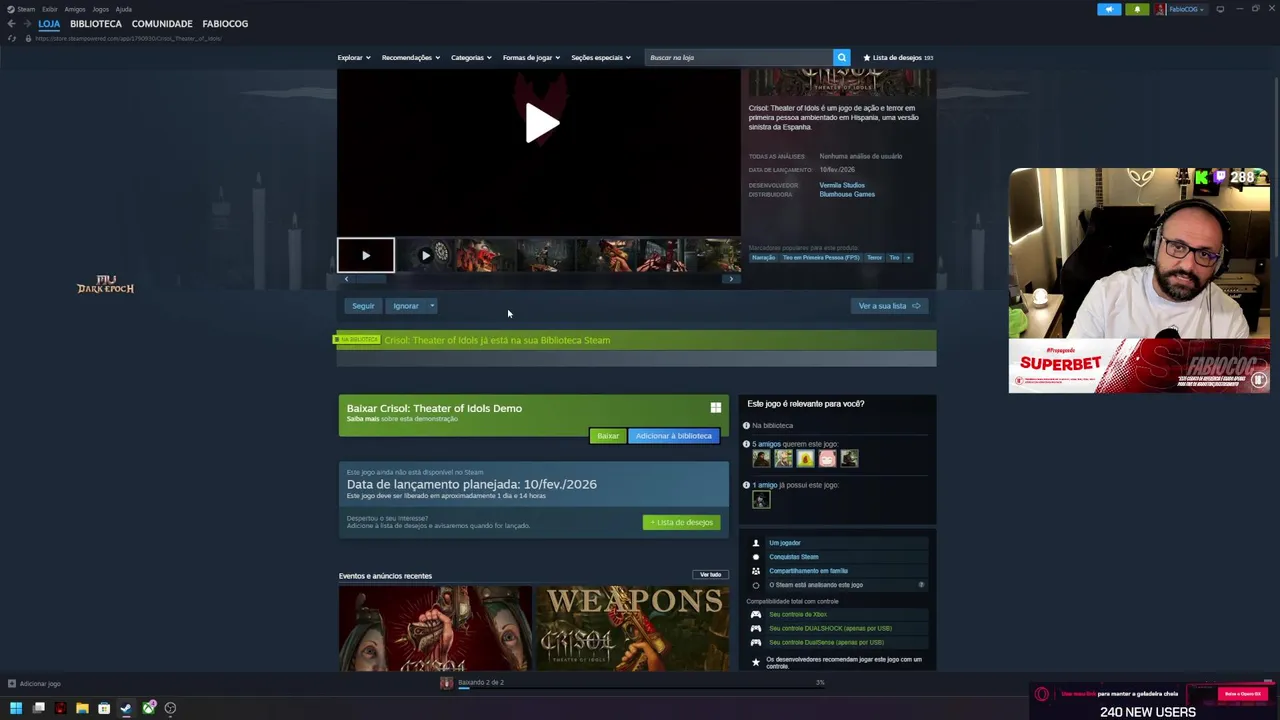Open the Blumhouse Games publisher link
The height and width of the screenshot is (720, 1280).
tap(847, 194)
